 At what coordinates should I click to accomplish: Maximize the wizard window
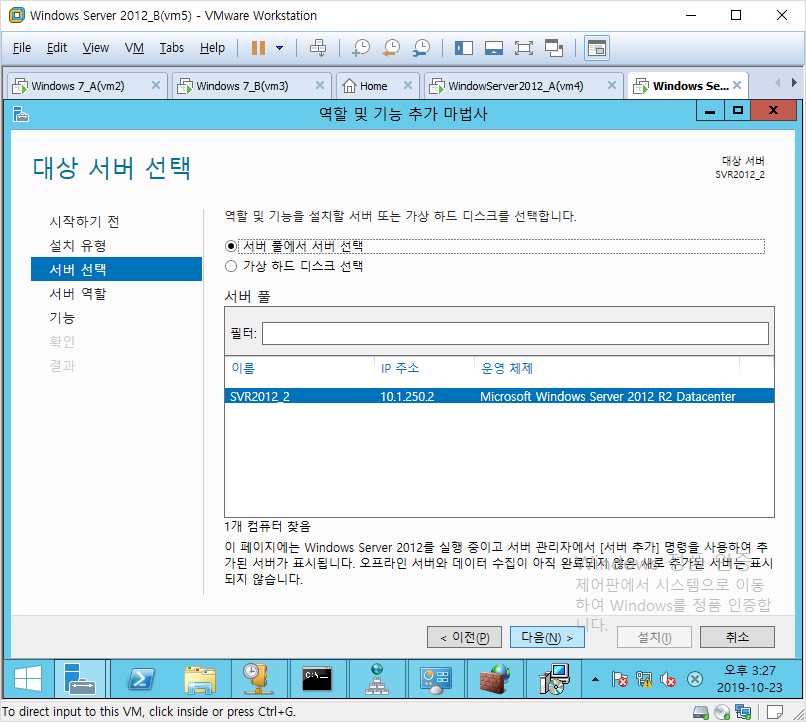tap(738, 110)
